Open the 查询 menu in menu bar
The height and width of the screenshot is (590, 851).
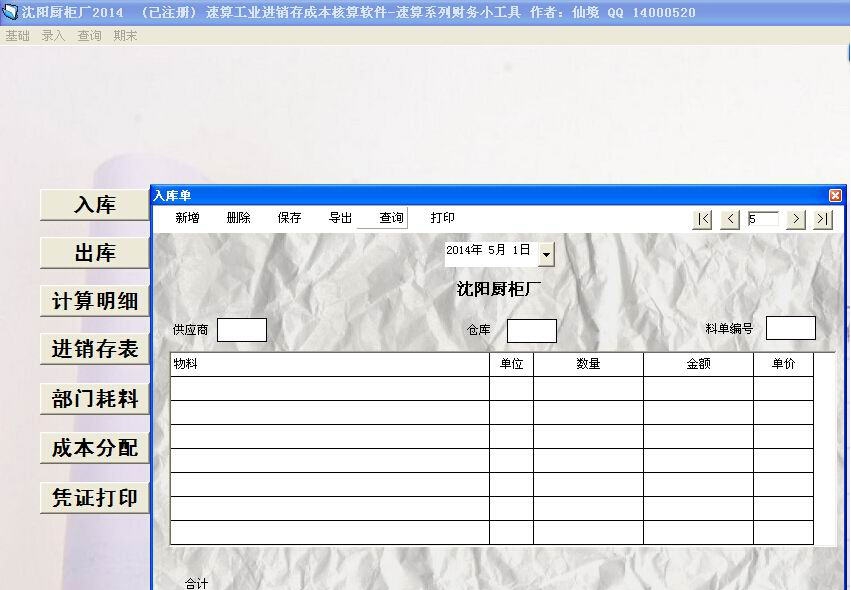click(89, 36)
